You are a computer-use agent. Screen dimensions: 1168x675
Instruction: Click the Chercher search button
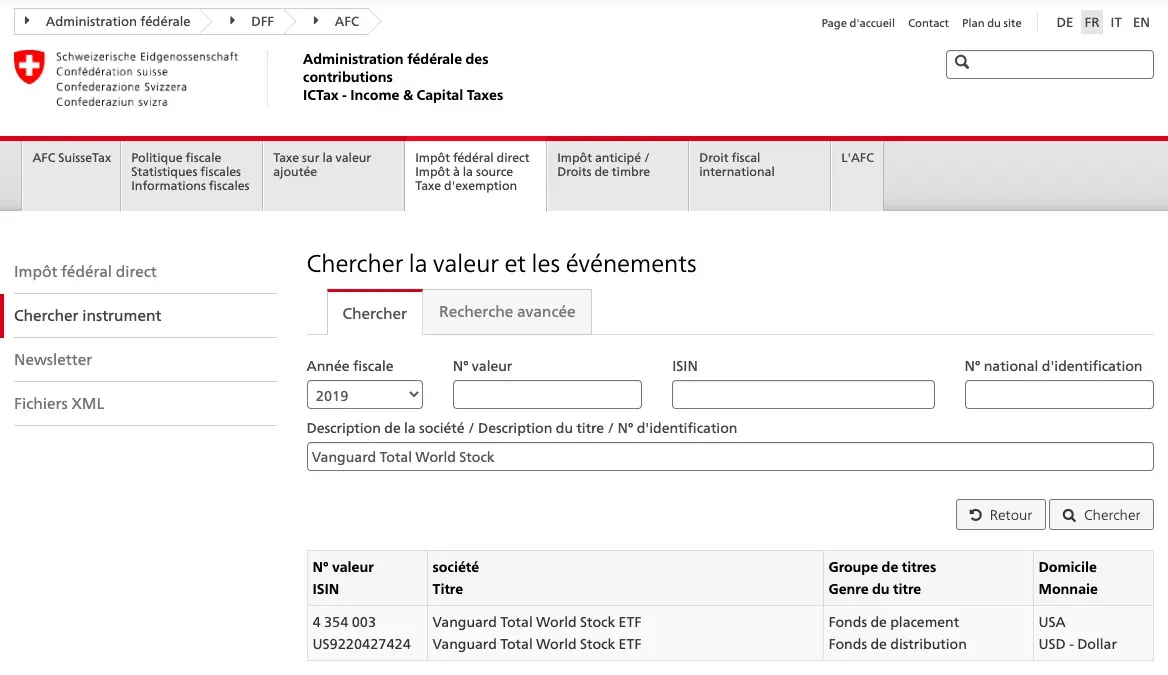pos(1101,515)
